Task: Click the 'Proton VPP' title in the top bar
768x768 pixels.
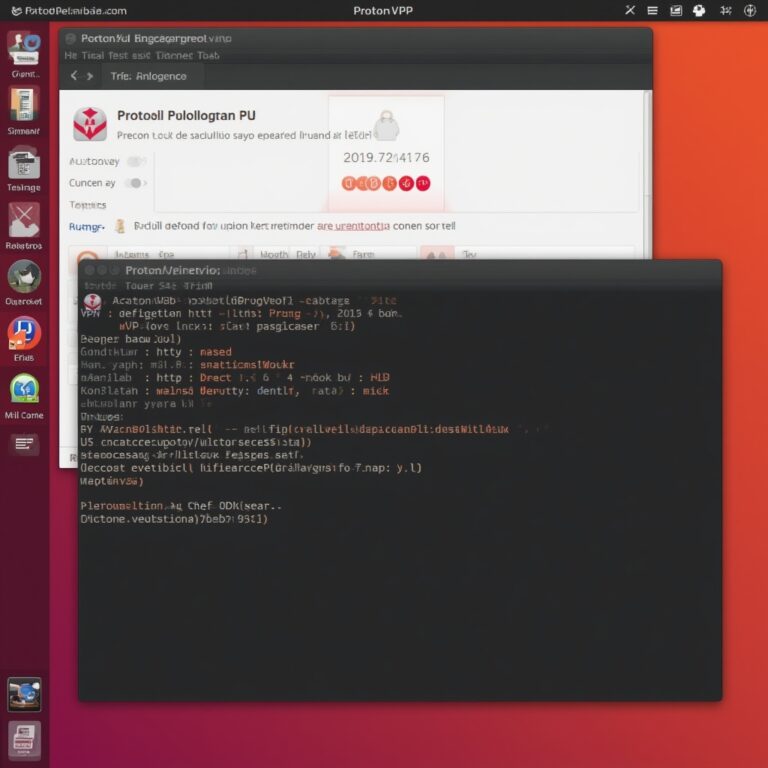Action: click(x=383, y=10)
